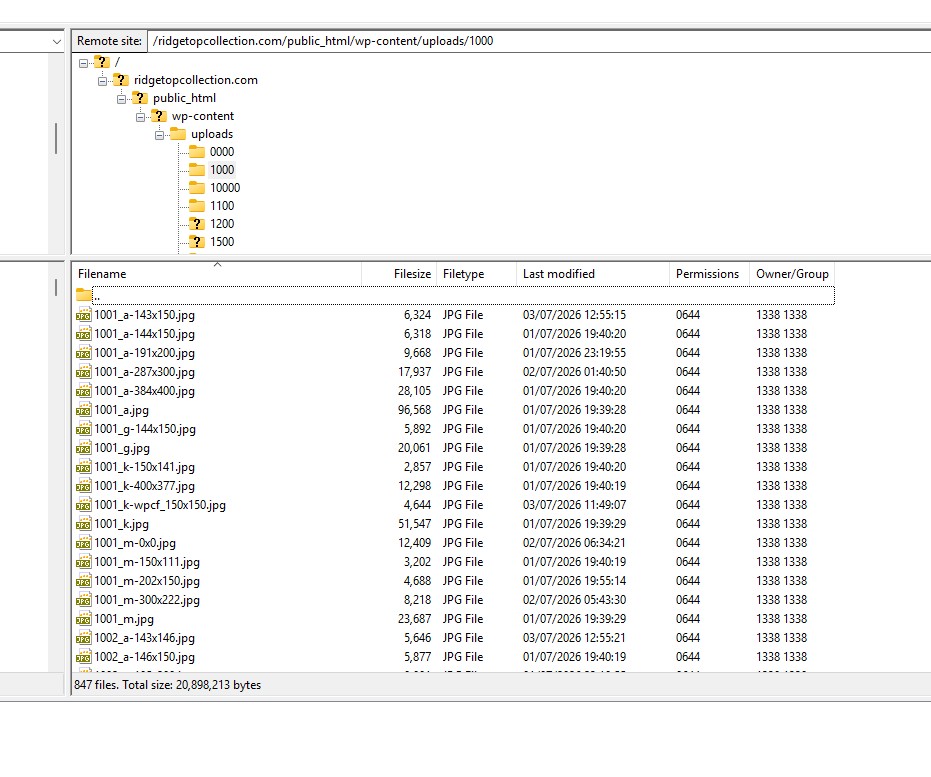Click the ridgetopcollection.com folder icon
Viewport: 931px width, 777px height.
coord(121,80)
